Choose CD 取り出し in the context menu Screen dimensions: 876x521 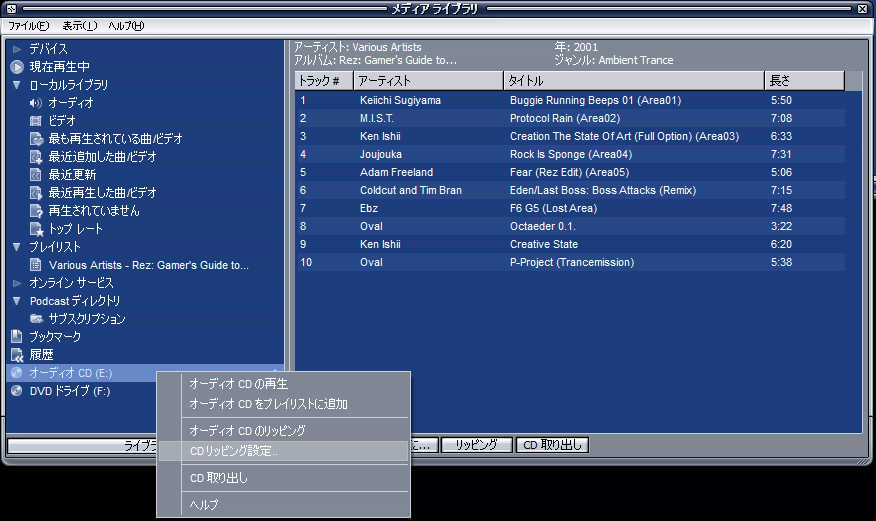point(283,478)
